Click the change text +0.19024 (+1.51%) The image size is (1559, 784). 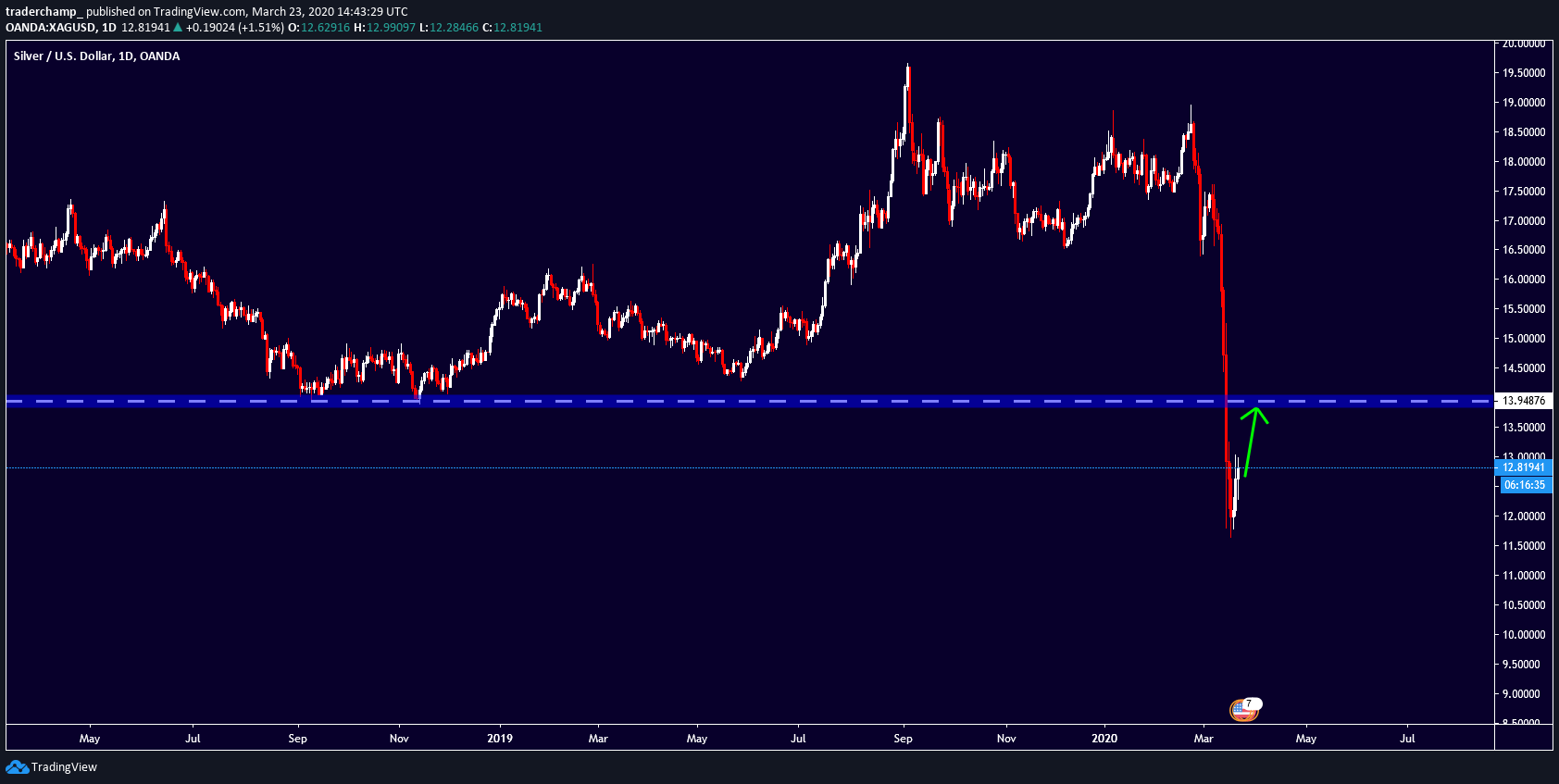click(235, 27)
